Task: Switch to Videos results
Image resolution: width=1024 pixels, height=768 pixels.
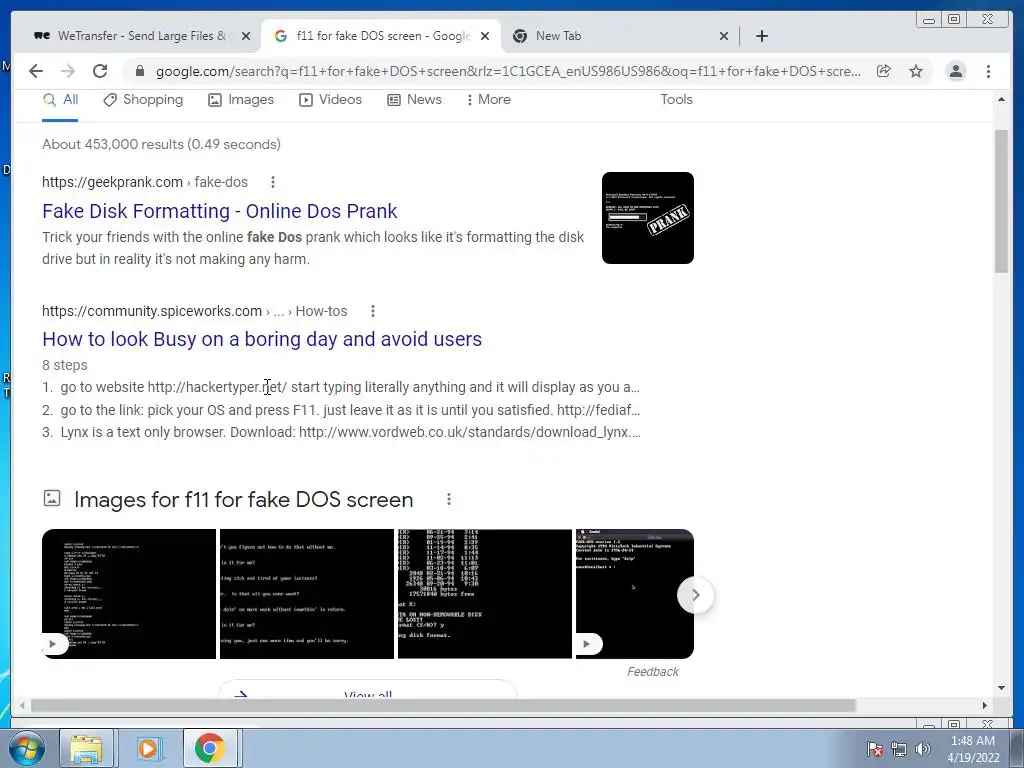Action: (x=330, y=100)
